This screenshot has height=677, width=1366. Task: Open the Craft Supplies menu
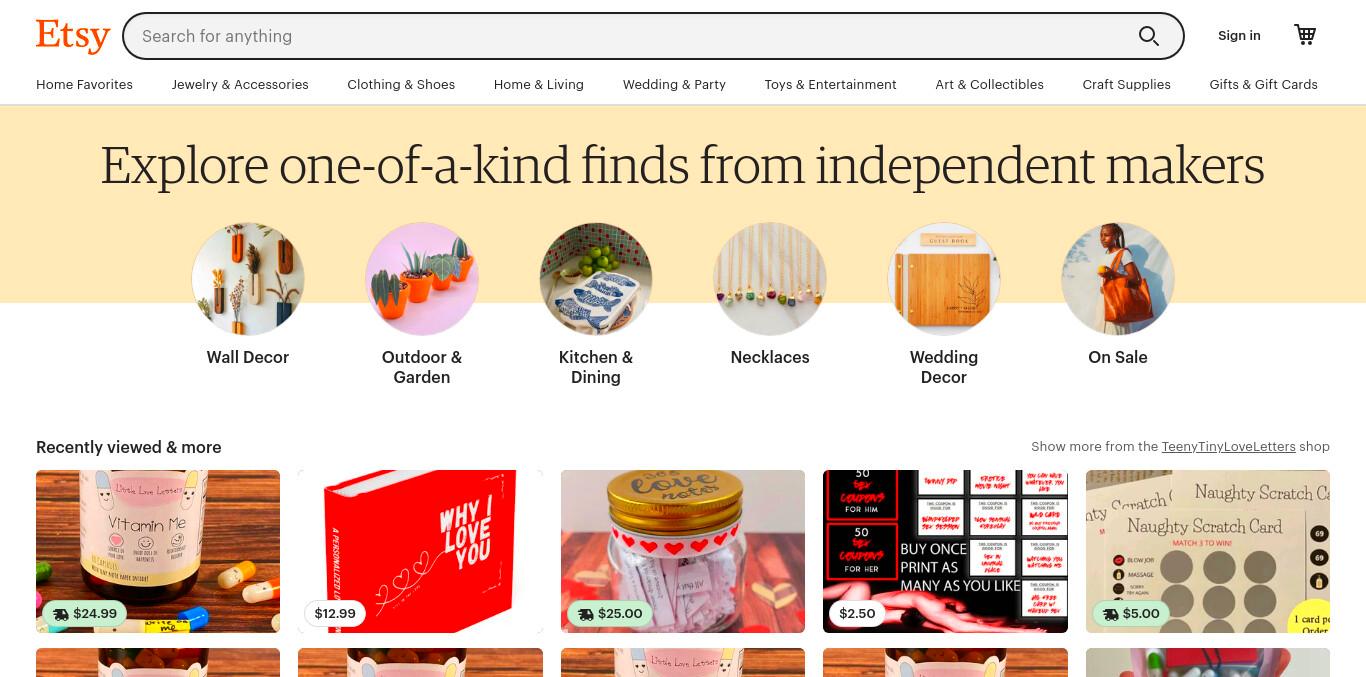1126,85
